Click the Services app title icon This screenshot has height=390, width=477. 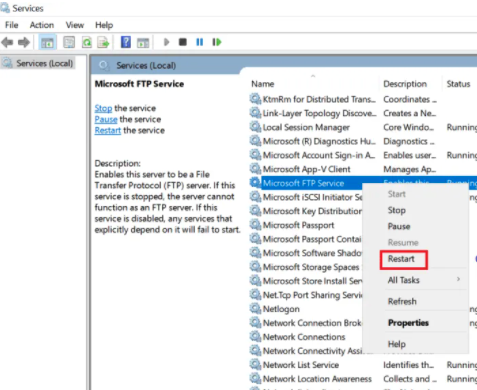[x=5, y=8]
